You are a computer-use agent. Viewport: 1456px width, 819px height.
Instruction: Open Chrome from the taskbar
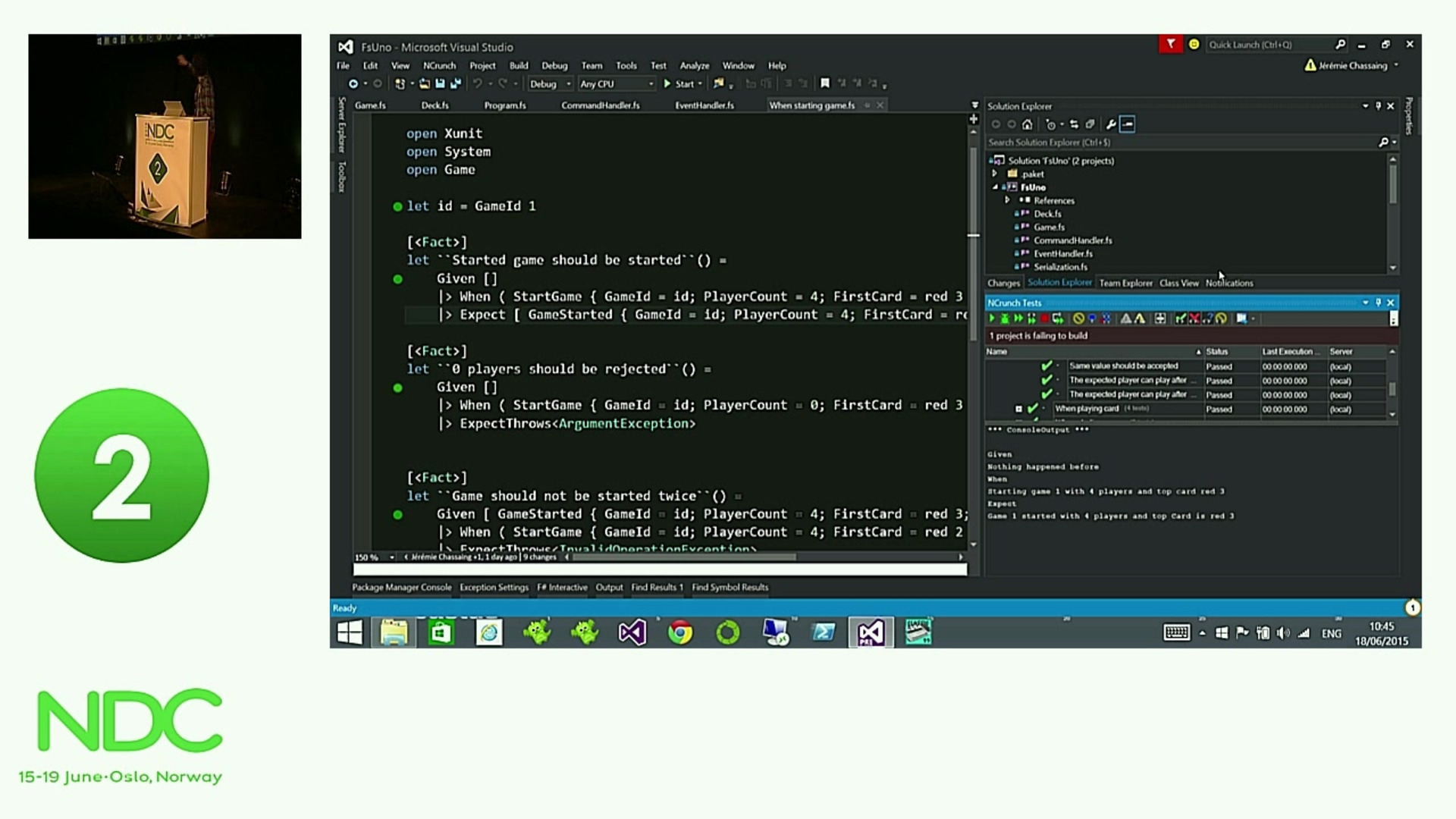click(679, 632)
